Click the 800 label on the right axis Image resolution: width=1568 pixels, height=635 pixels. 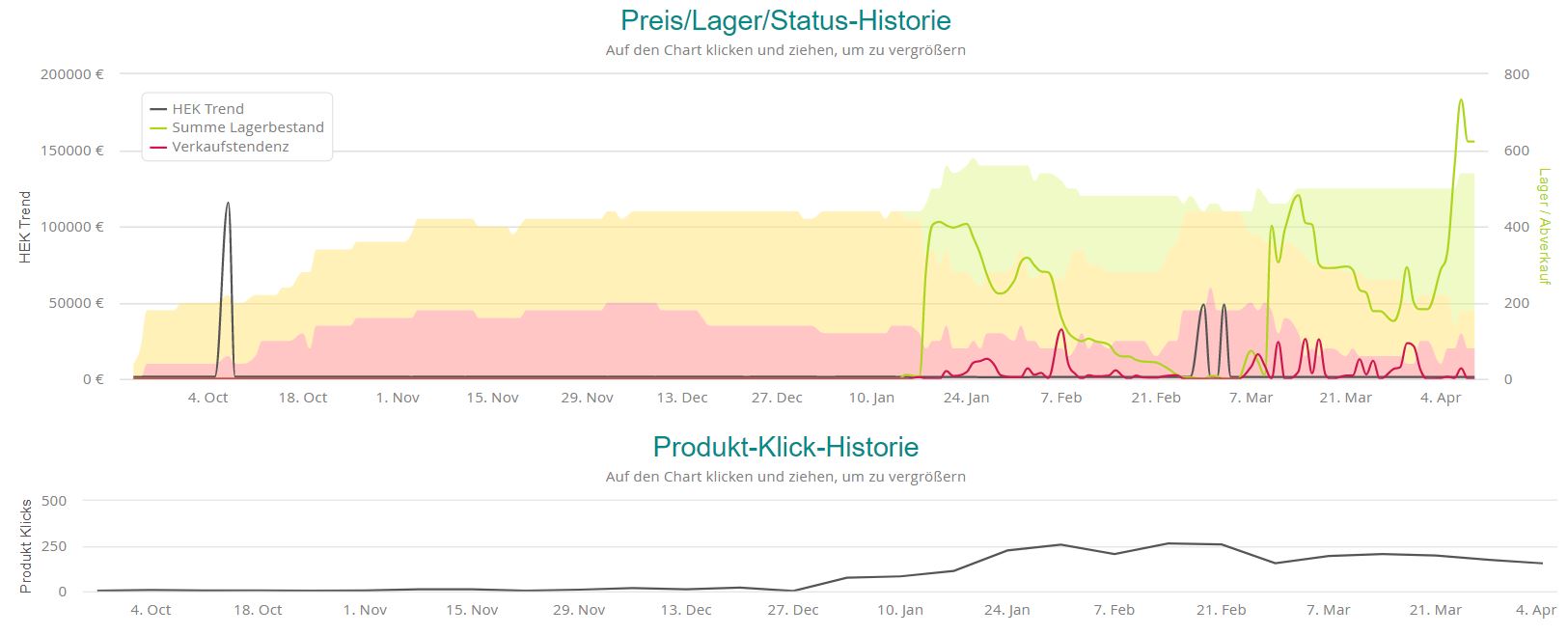[x=1517, y=74]
